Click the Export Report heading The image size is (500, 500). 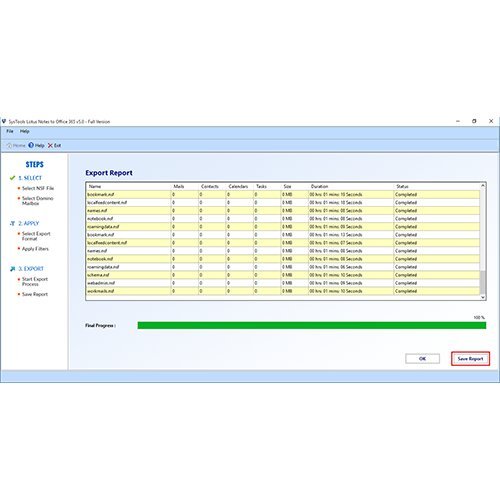109,173
